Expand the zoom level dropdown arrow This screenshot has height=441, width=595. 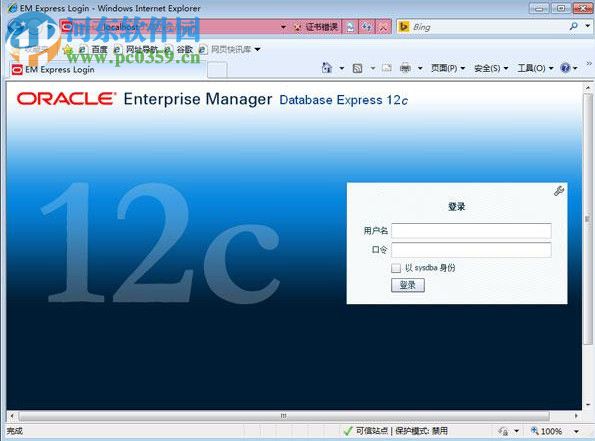click(x=576, y=431)
